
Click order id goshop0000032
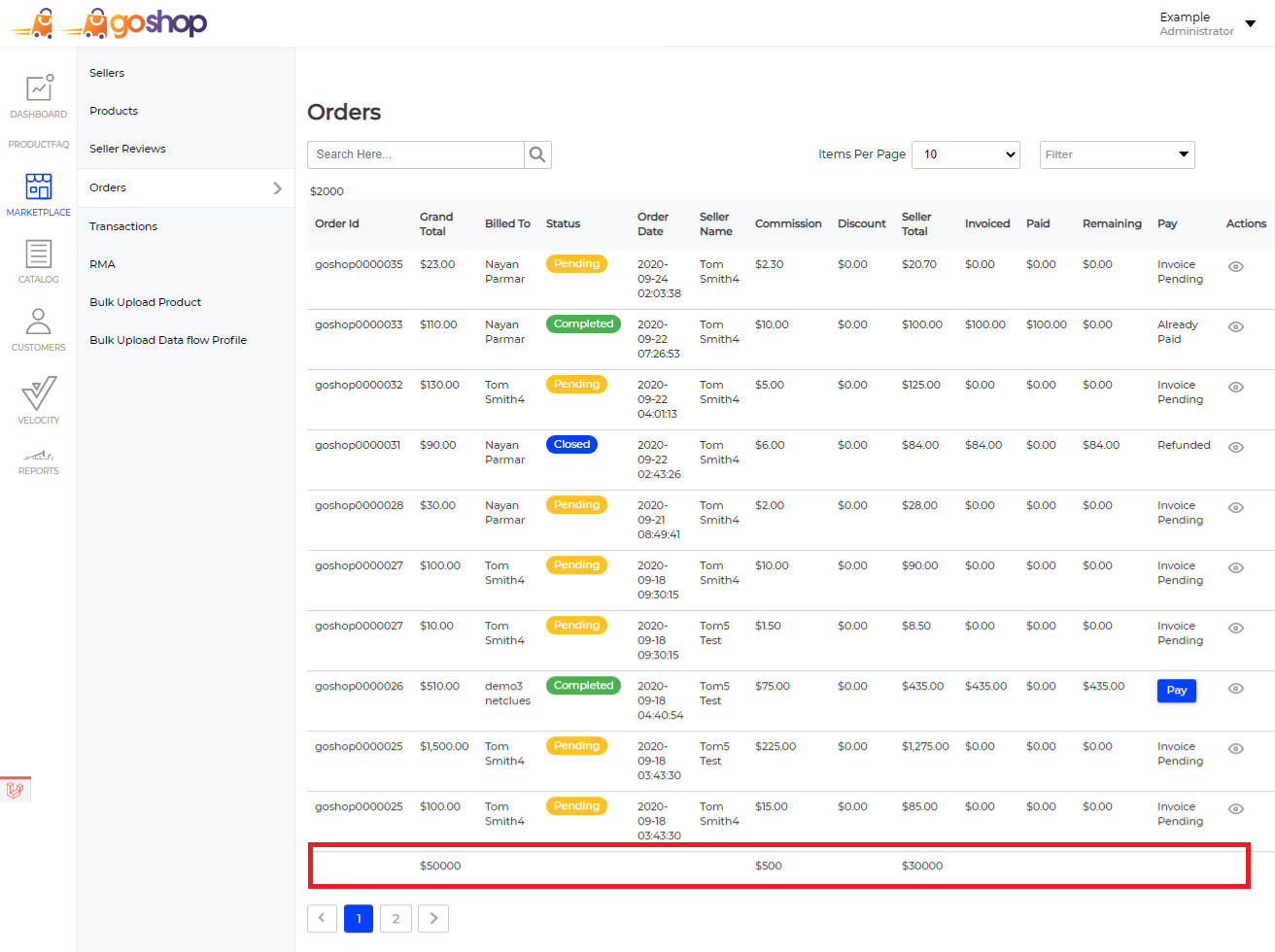tap(359, 385)
